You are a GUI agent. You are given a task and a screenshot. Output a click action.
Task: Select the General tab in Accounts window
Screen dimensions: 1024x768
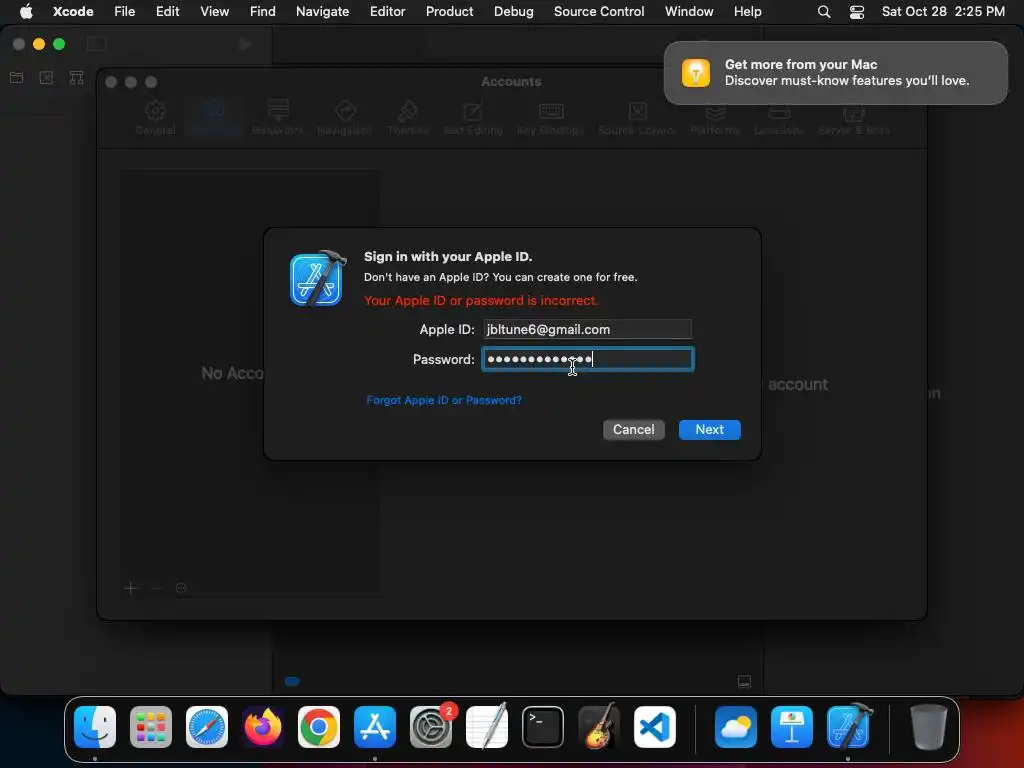(x=155, y=119)
